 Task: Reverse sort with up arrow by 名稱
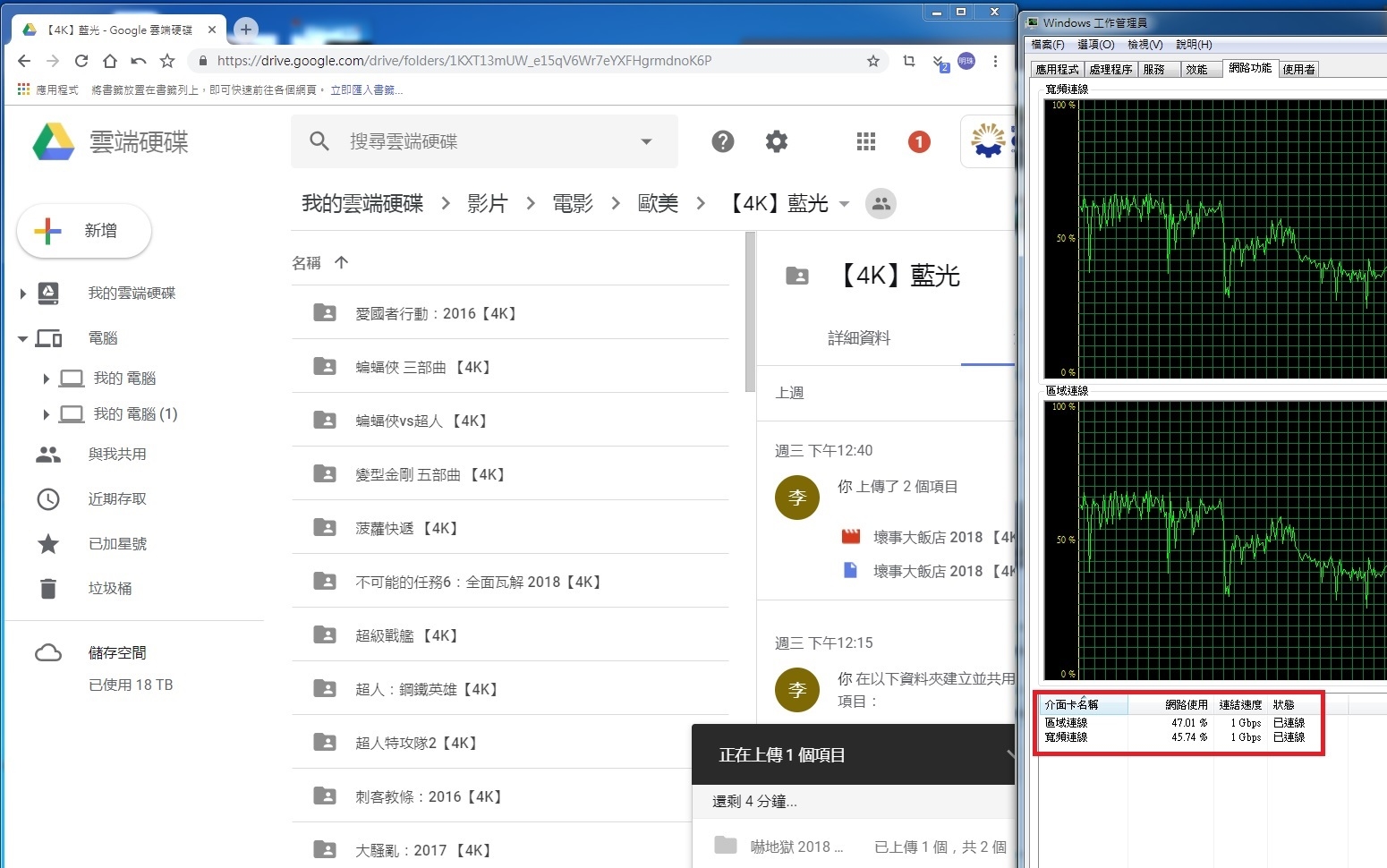[x=341, y=263]
